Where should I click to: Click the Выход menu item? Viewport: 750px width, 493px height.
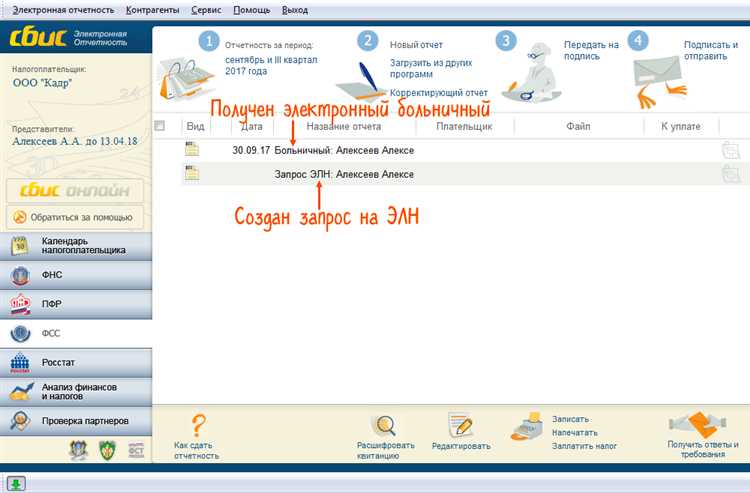(x=295, y=10)
